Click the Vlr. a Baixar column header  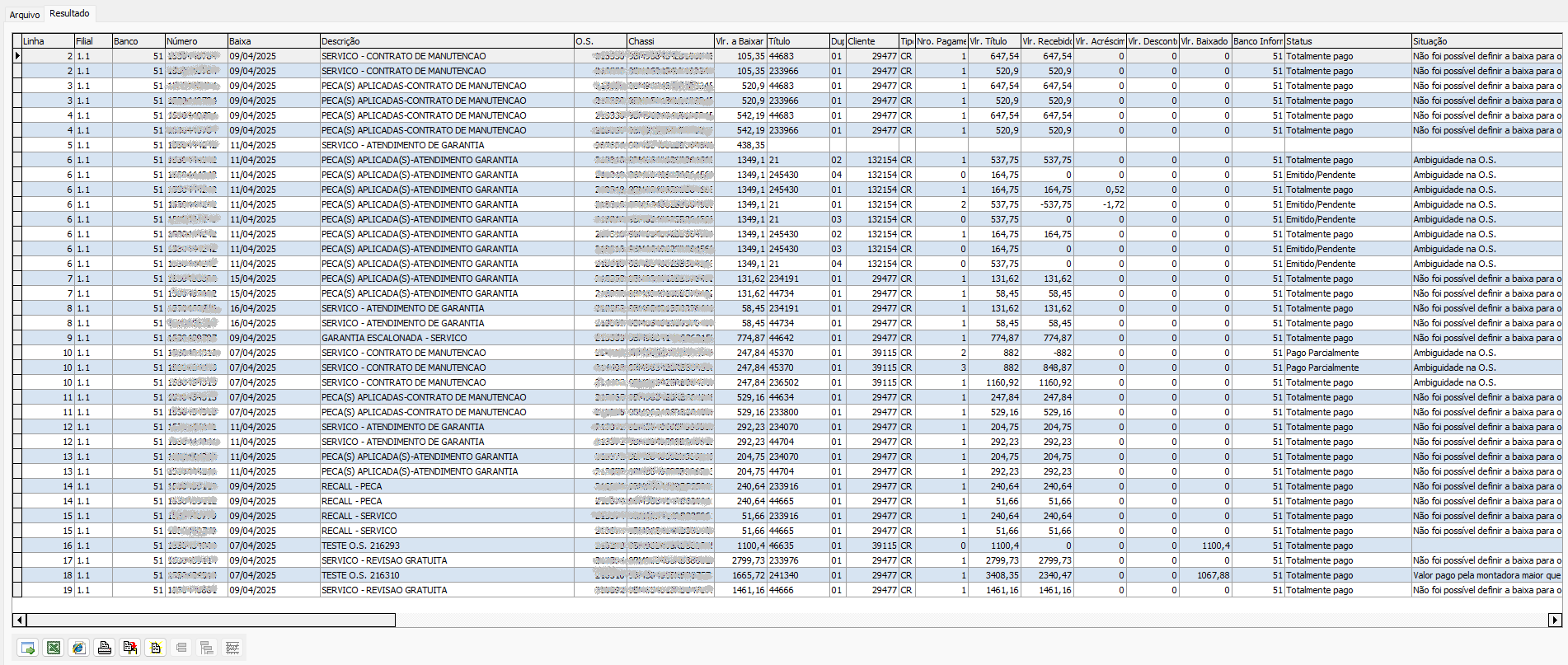(740, 41)
